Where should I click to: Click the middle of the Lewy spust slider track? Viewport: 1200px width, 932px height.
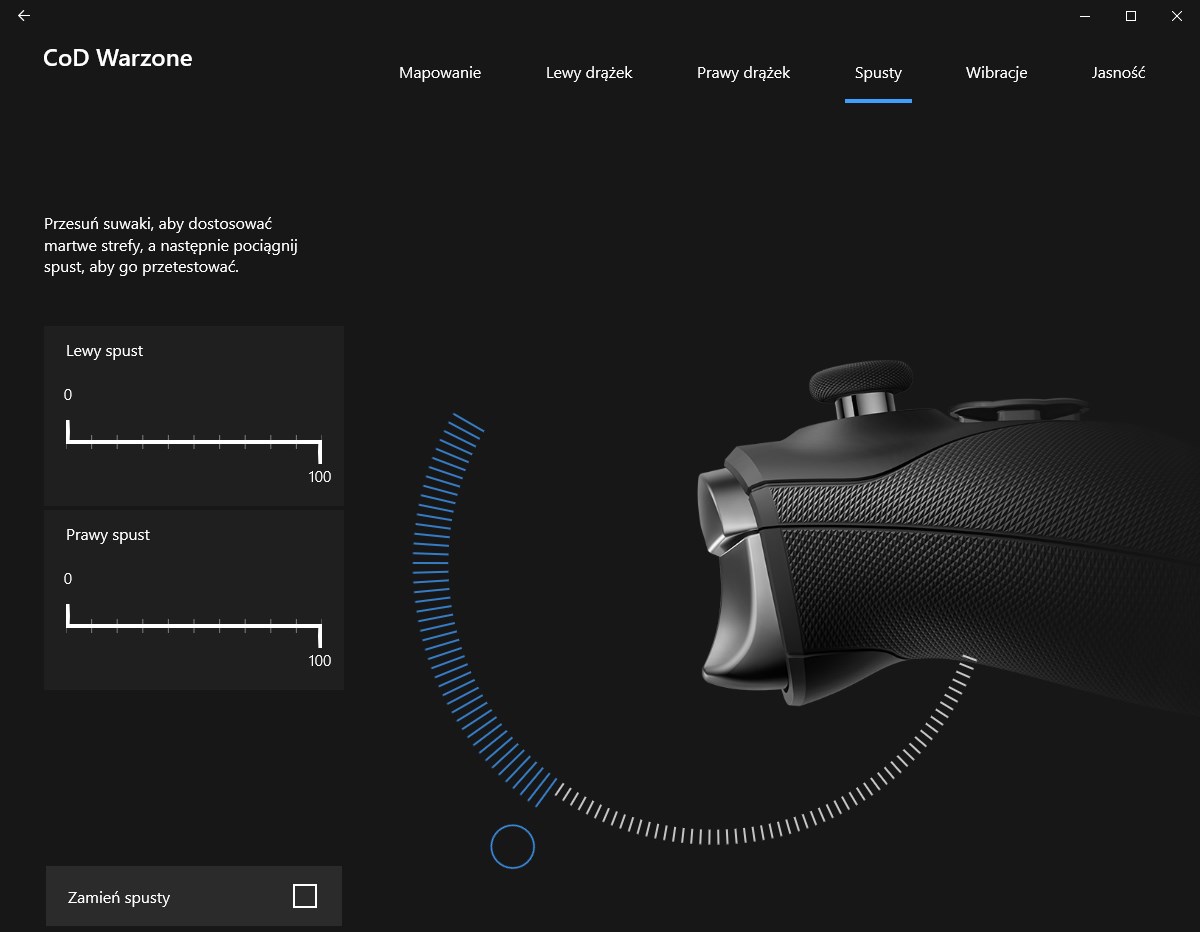tap(194, 440)
